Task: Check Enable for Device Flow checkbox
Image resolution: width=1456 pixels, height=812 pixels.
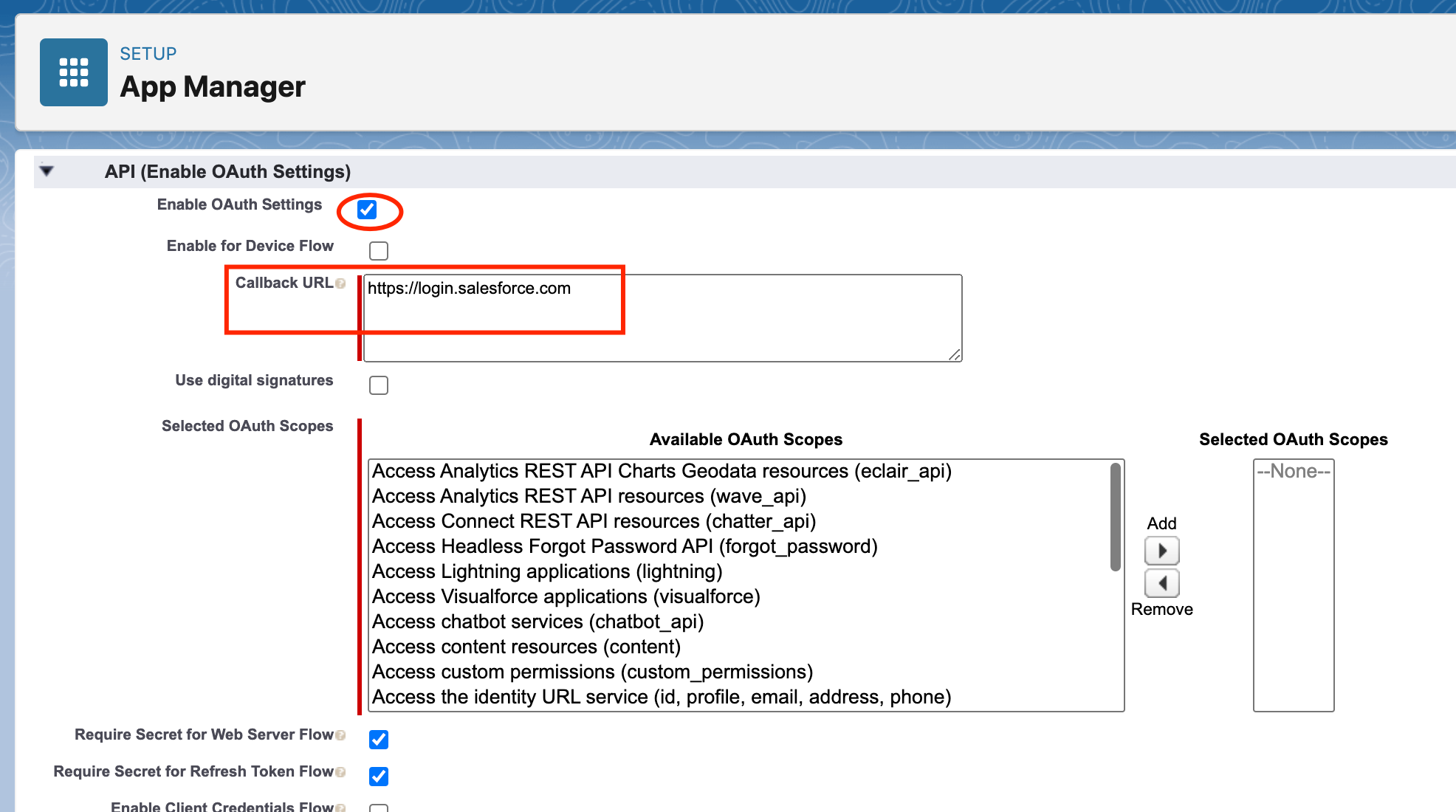Action: pos(379,251)
